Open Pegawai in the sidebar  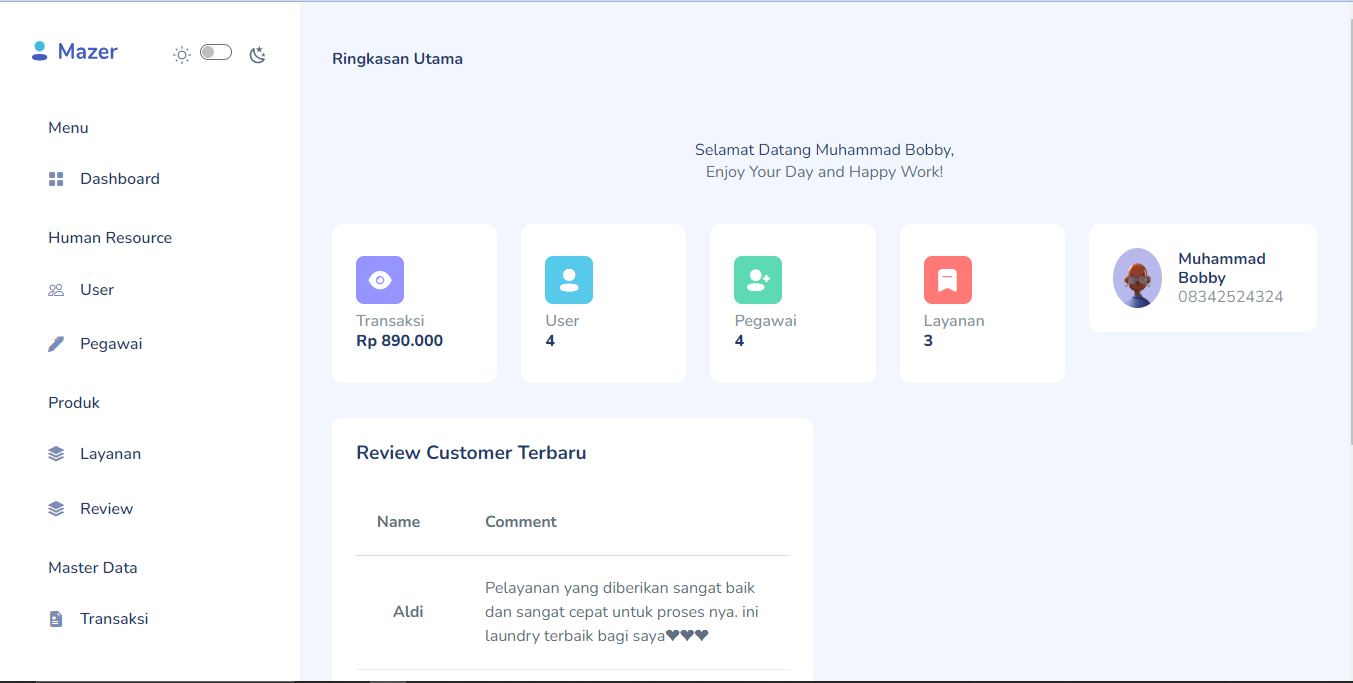point(111,344)
